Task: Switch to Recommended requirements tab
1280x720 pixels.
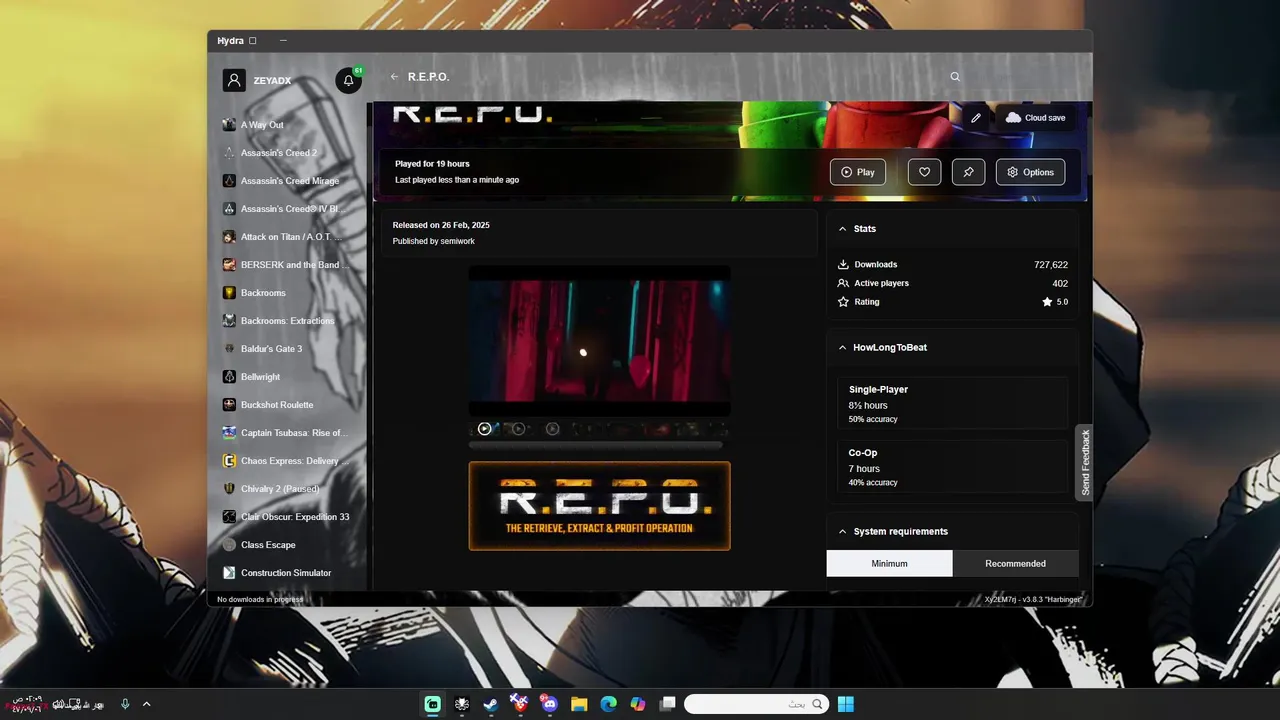Action: 1015,563
